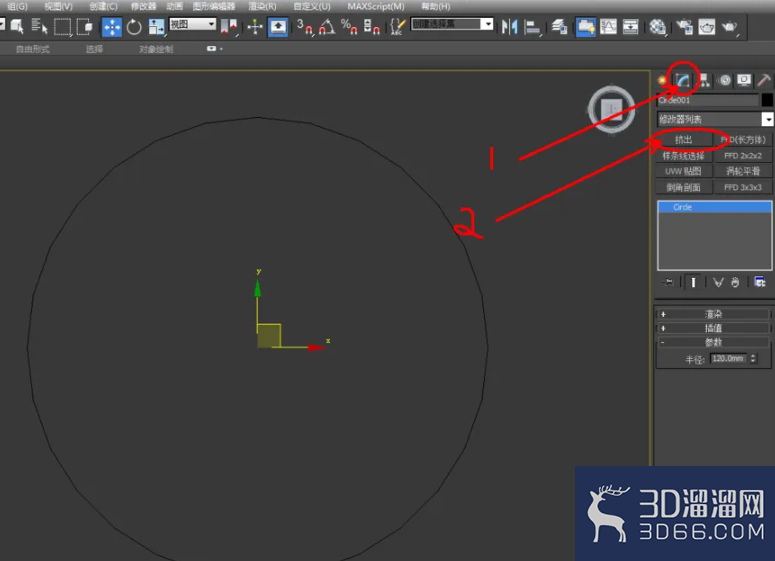
Task: Choose Rectangular Selection Region tool
Action: click(62, 26)
